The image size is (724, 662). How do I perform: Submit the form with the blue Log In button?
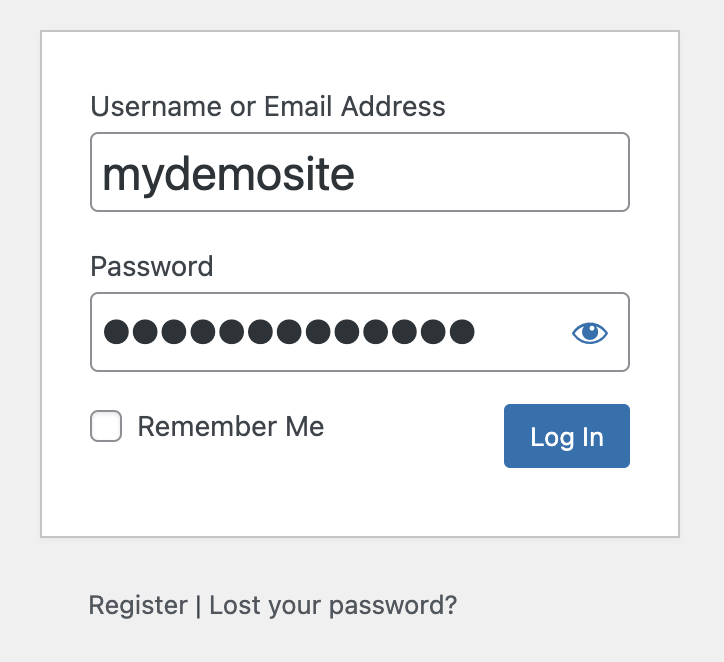567,436
